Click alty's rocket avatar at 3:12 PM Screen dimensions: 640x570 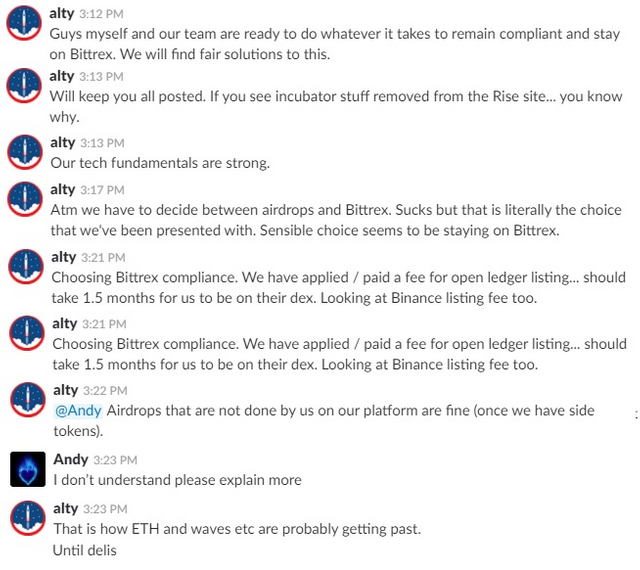pyautogui.click(x=24, y=23)
